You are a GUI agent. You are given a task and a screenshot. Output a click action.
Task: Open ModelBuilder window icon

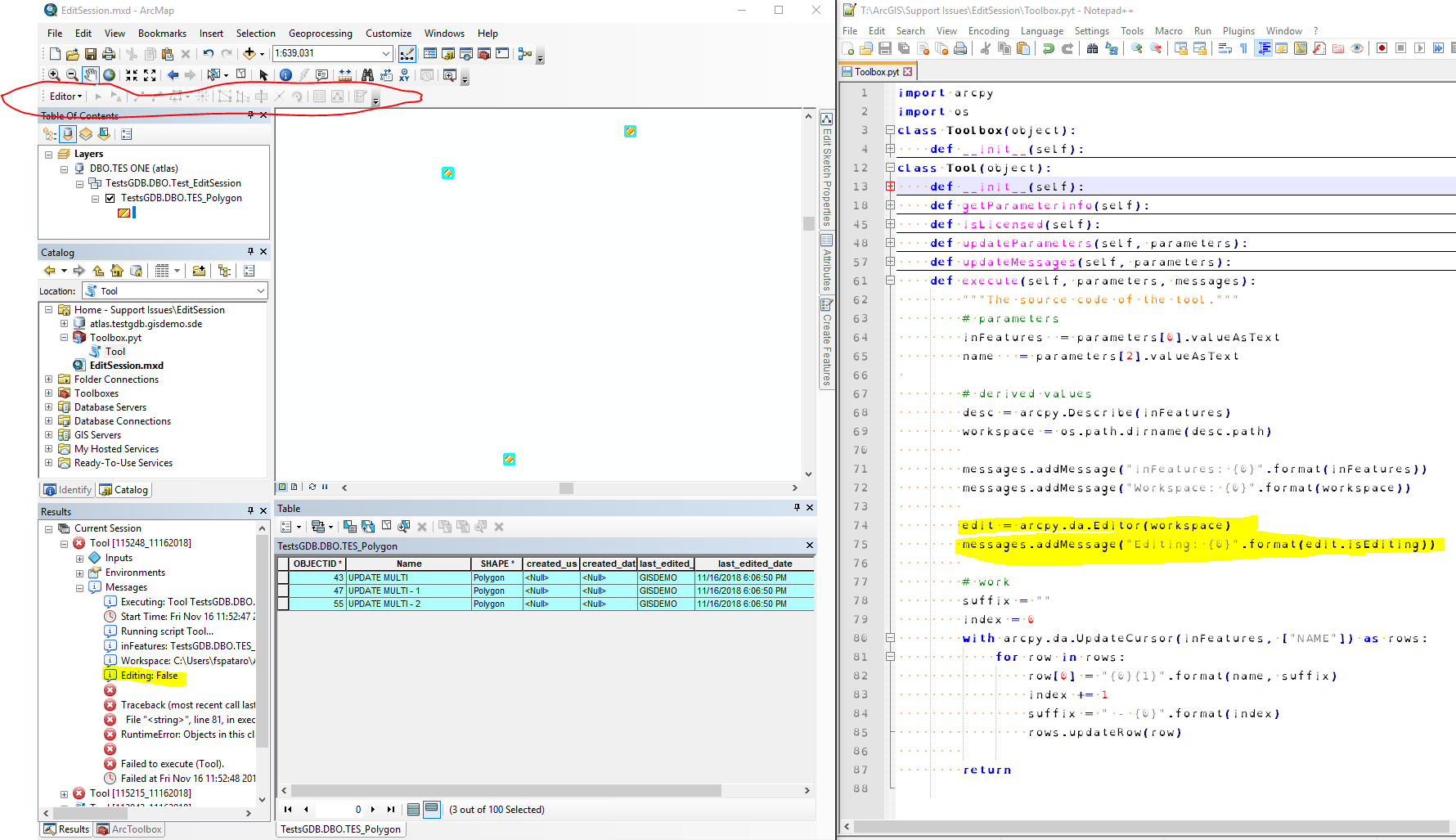click(525, 54)
